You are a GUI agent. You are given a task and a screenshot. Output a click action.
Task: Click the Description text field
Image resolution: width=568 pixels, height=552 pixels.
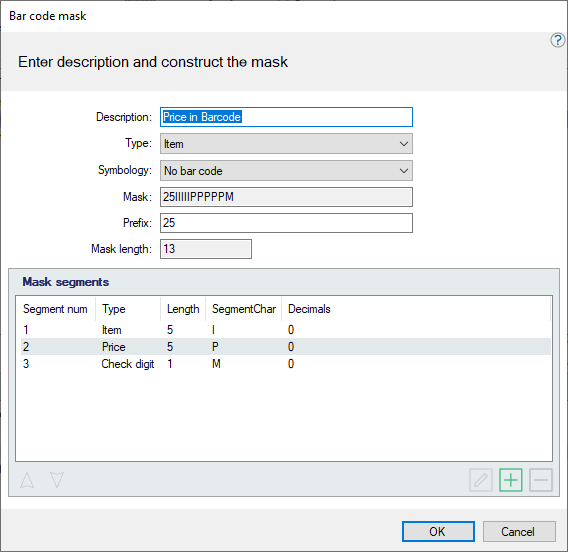click(286, 117)
